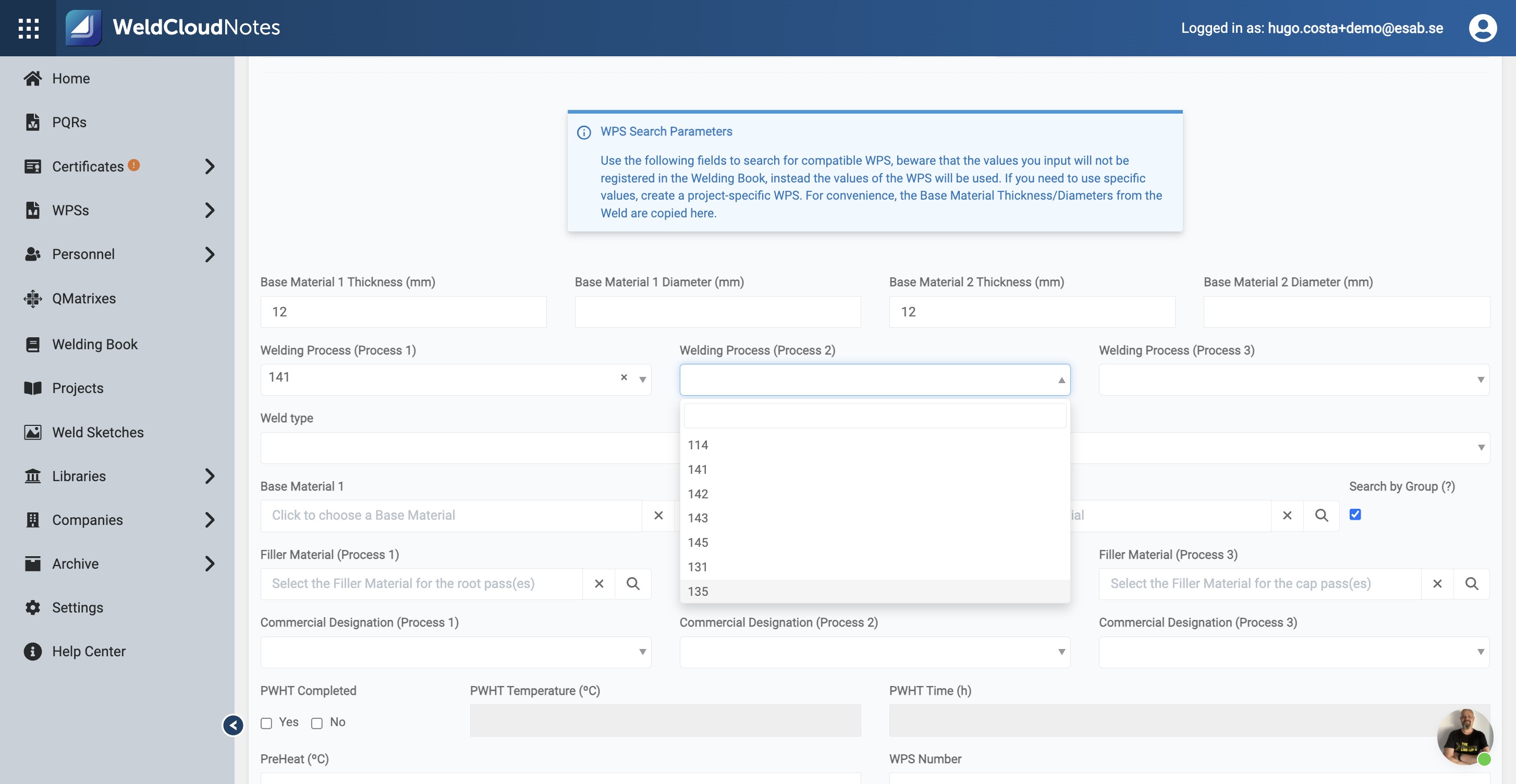
Task: Click the Weld Sketches picture icon
Action: tap(33, 432)
